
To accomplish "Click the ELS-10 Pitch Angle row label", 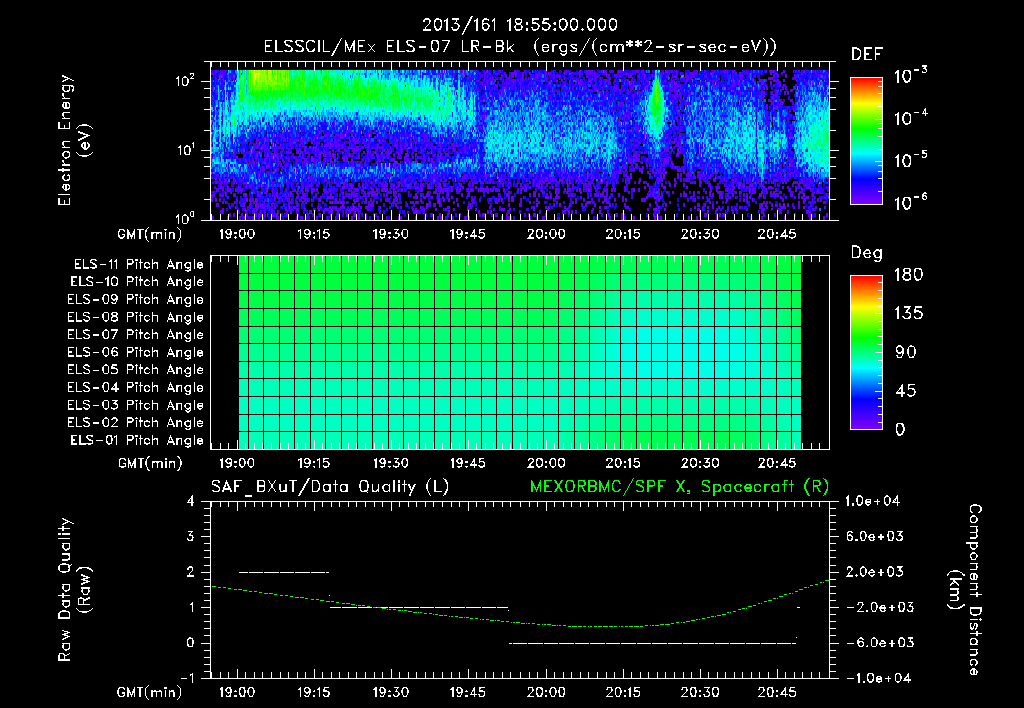I will tap(137, 282).
